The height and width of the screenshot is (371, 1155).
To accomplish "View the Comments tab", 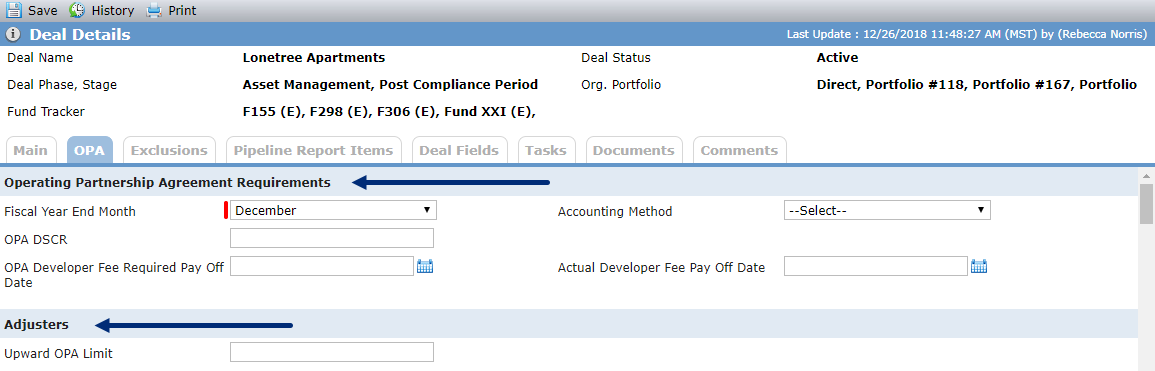I will [740, 150].
